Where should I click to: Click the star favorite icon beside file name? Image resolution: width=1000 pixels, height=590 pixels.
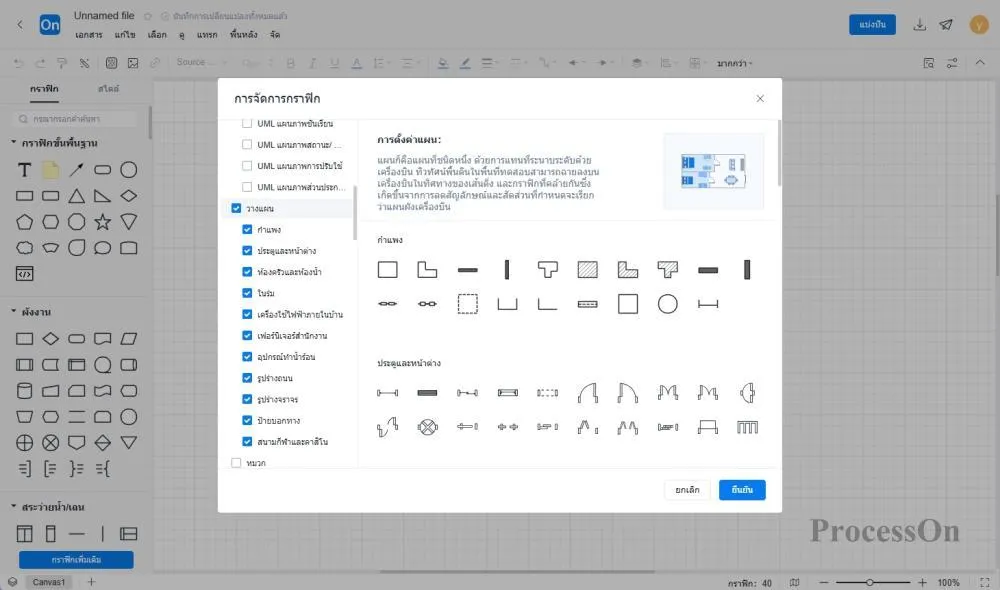(x=148, y=16)
